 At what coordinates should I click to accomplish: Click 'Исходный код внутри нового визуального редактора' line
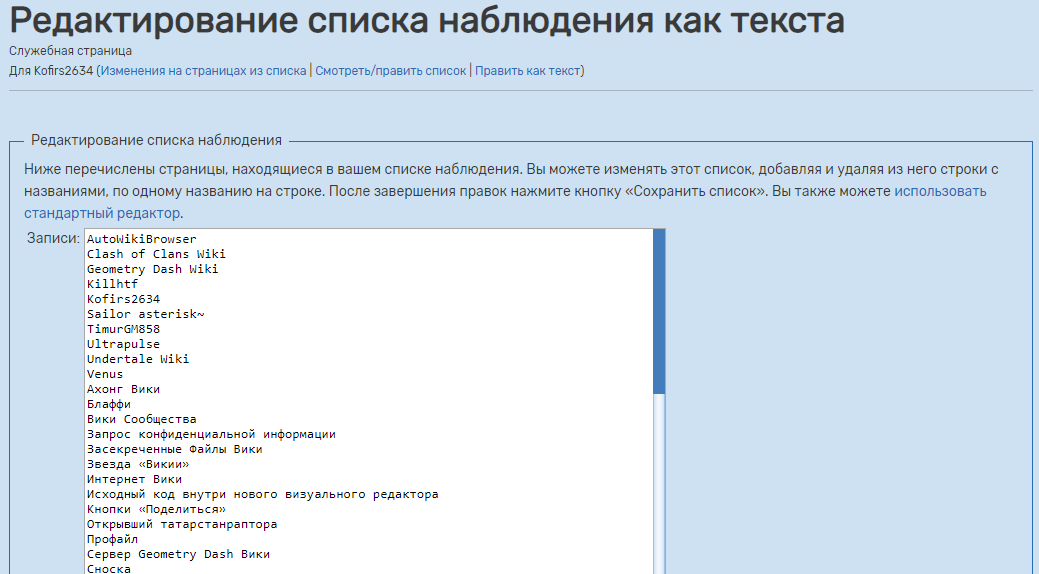click(x=262, y=494)
